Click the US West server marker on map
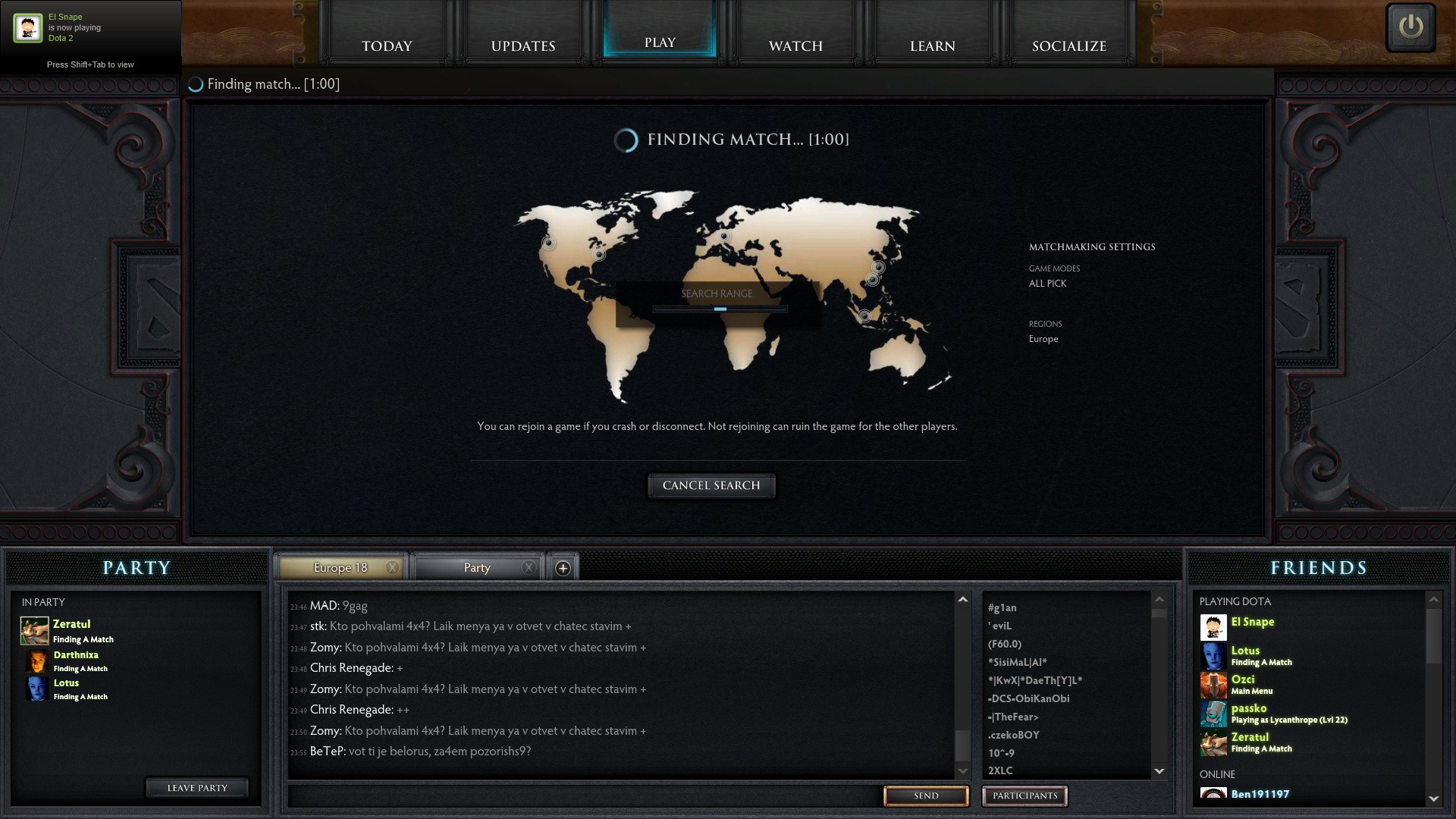This screenshot has height=819, width=1456. [548, 243]
